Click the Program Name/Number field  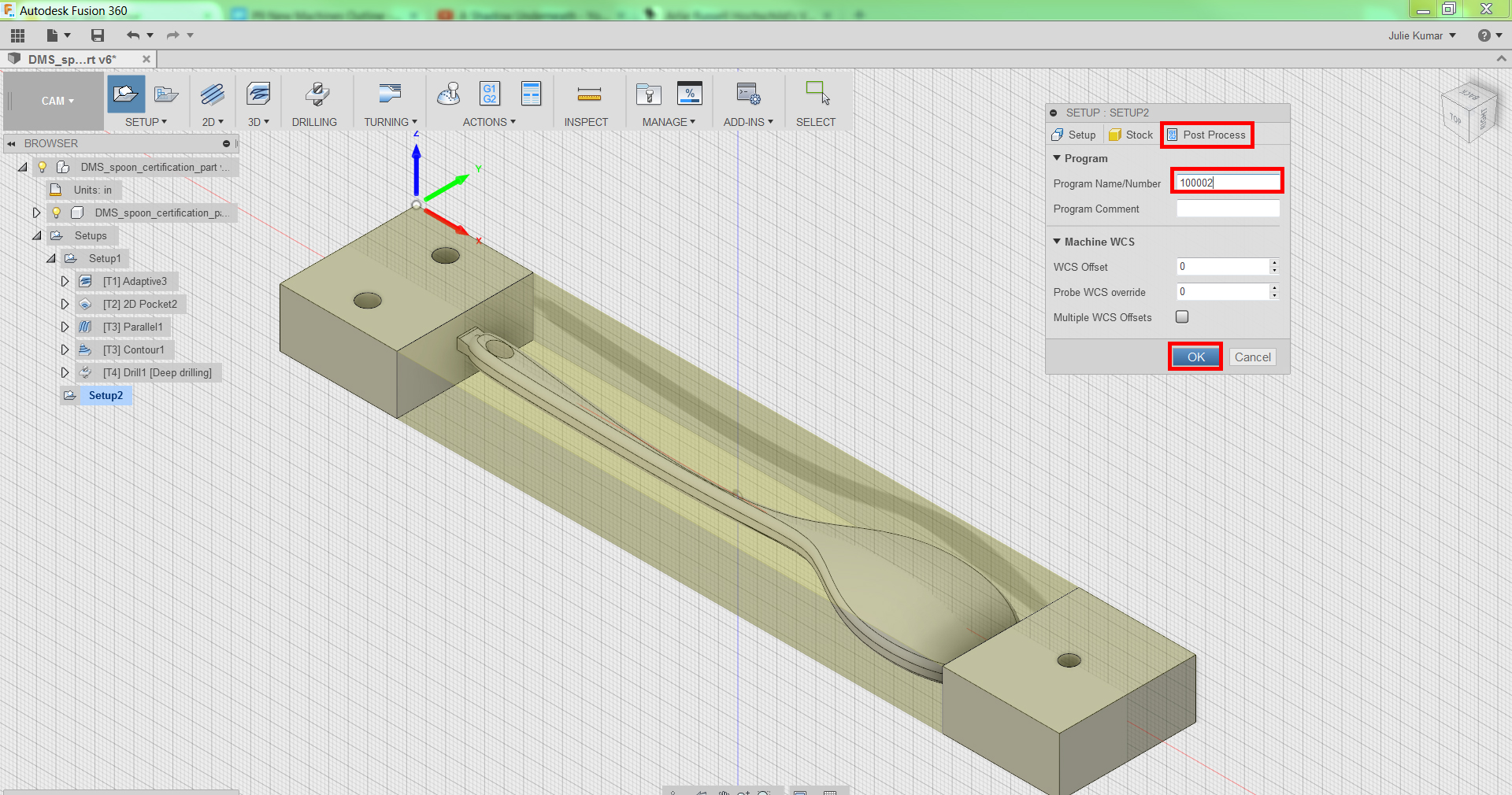(x=1228, y=183)
